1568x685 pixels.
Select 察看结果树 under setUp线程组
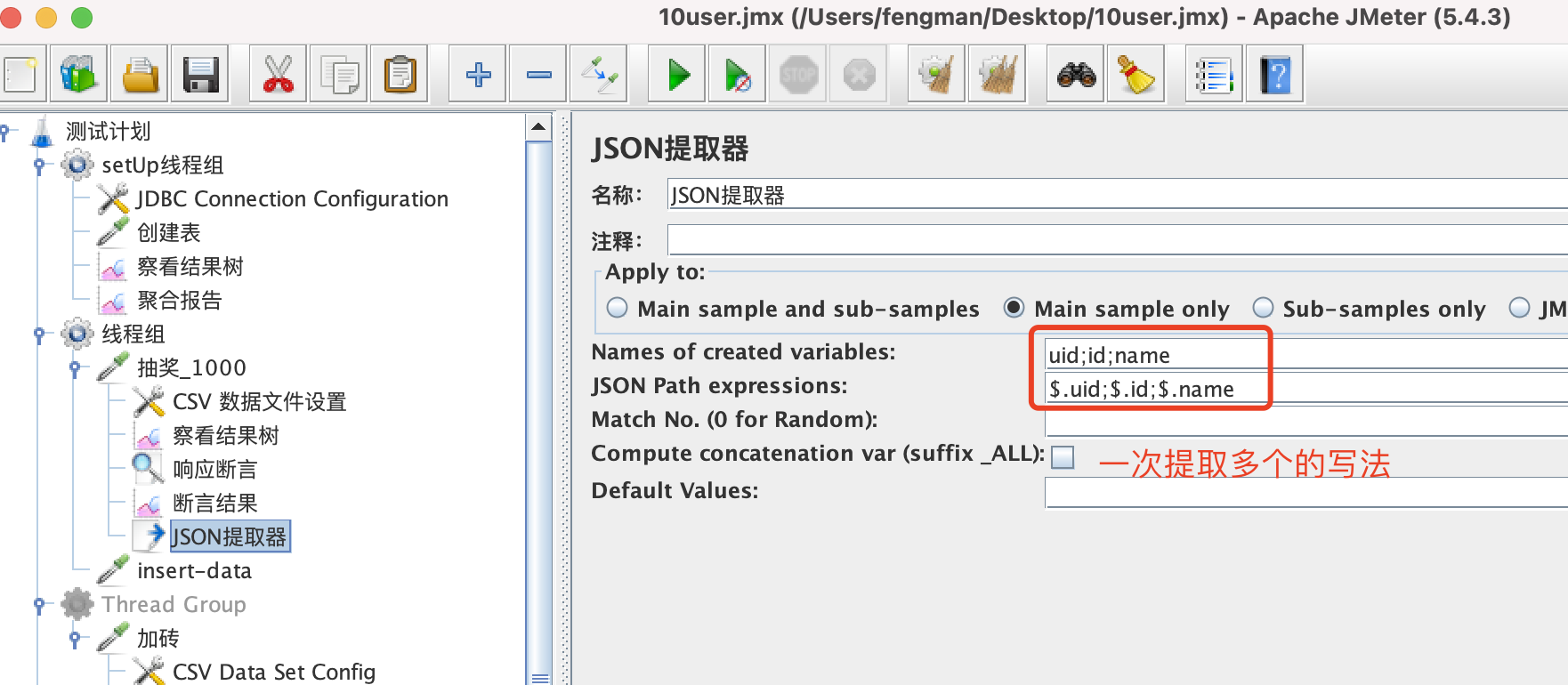pos(190,267)
